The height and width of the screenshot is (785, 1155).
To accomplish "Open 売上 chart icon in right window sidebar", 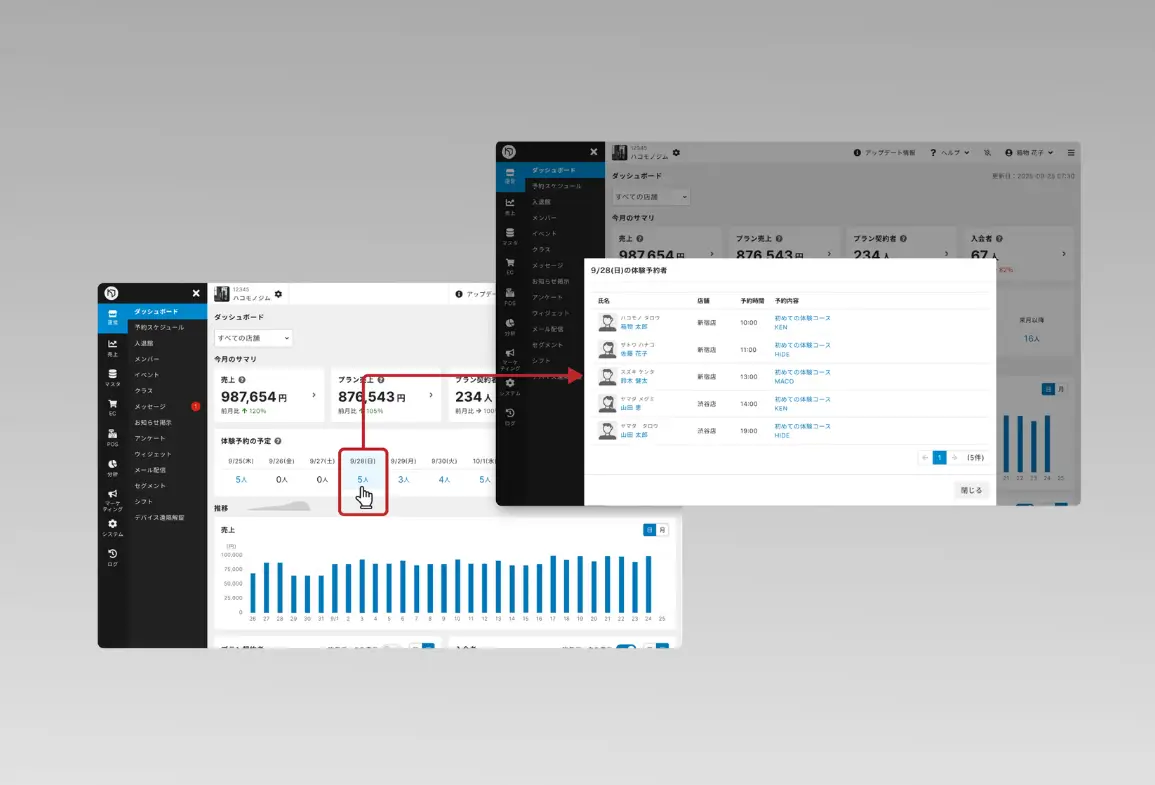I will pos(510,205).
